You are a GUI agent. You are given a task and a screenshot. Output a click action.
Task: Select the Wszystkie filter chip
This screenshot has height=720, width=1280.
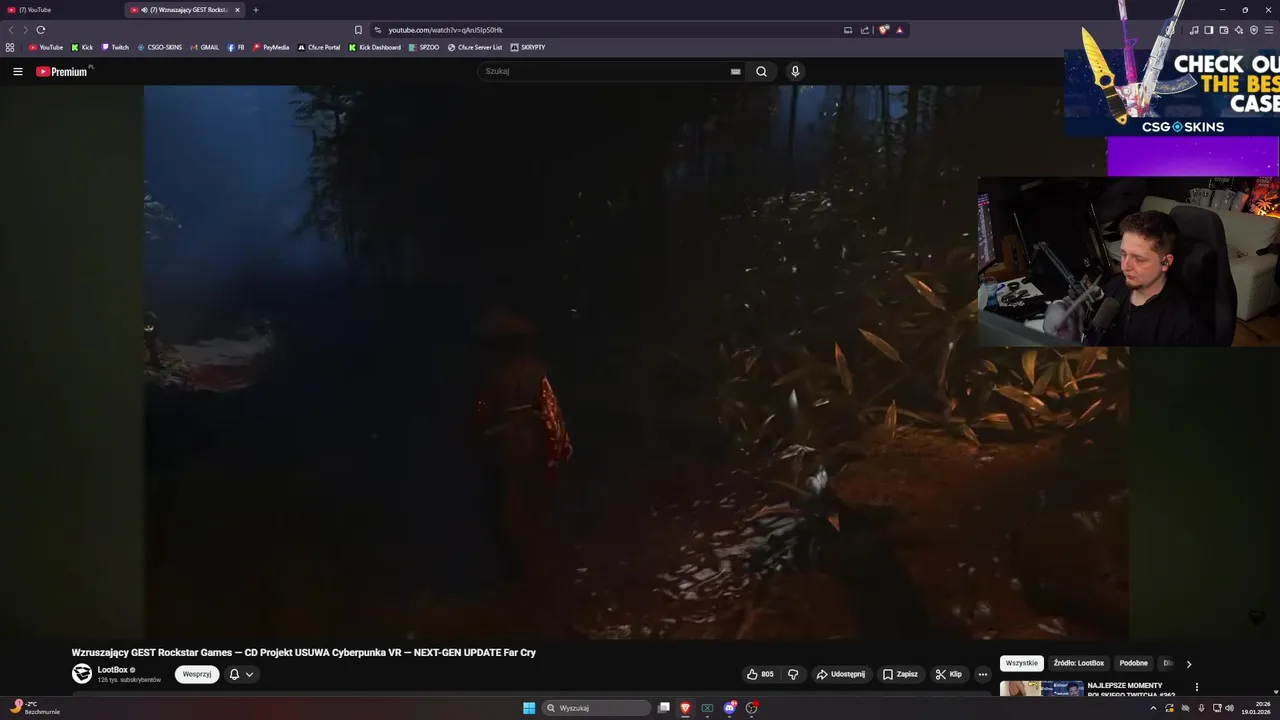[x=1022, y=663]
